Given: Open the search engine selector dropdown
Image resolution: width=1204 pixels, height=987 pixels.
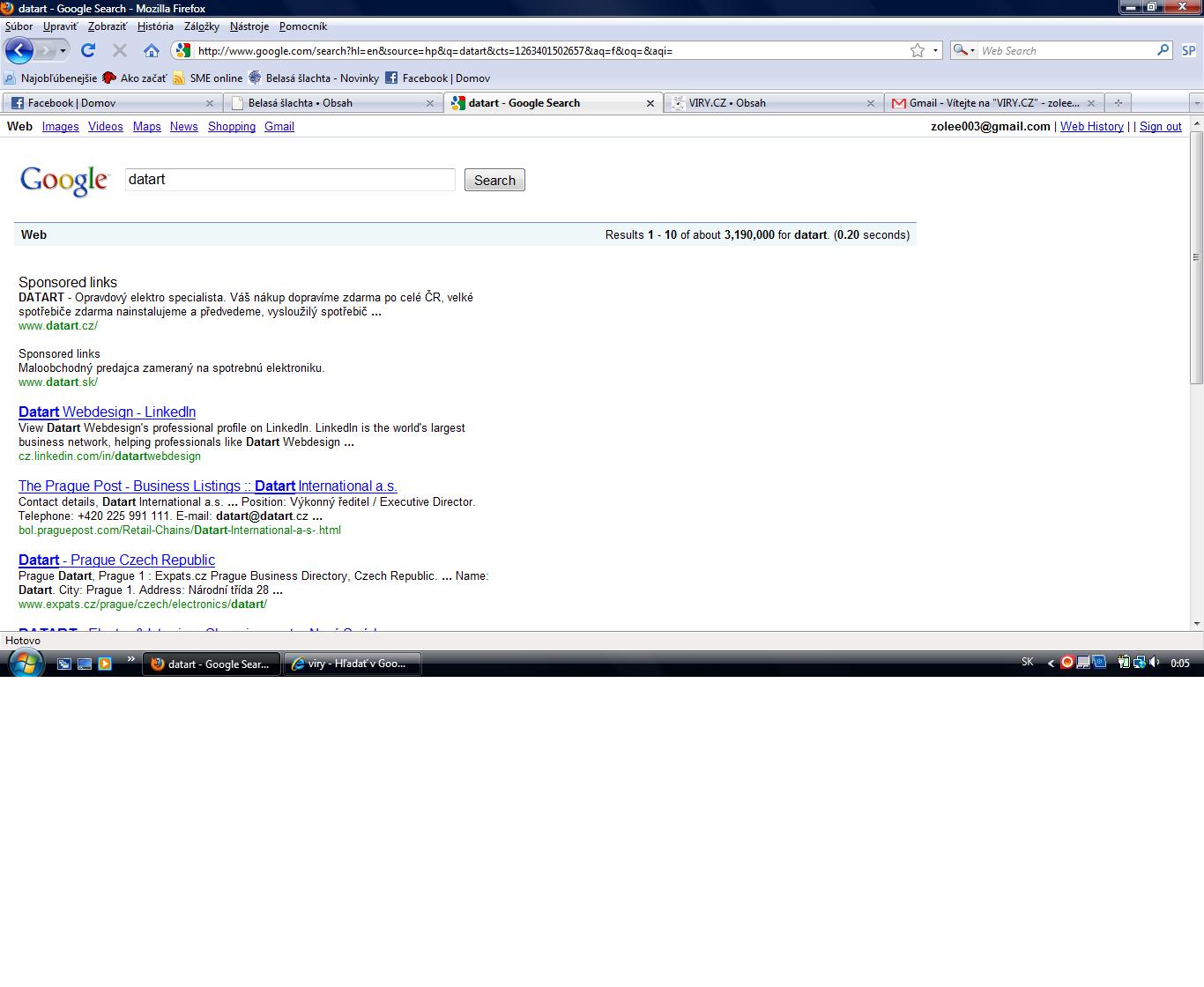Looking at the screenshot, I should (963, 50).
